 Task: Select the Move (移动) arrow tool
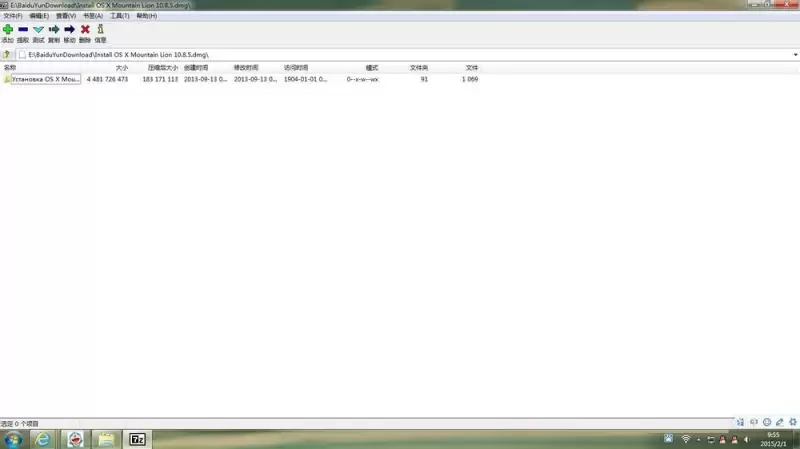tap(69, 30)
